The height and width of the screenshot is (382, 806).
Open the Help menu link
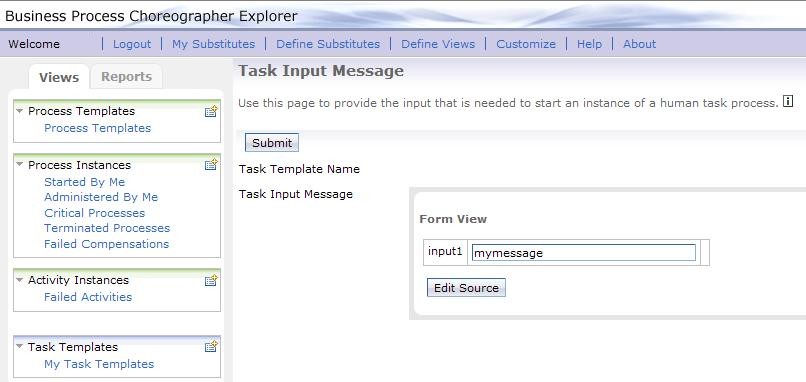589,44
